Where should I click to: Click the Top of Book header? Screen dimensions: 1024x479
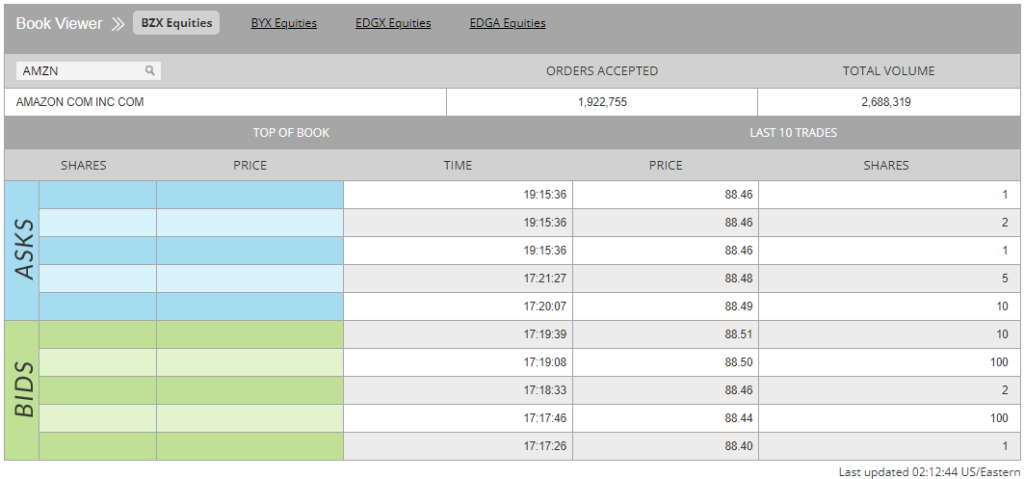click(x=291, y=133)
